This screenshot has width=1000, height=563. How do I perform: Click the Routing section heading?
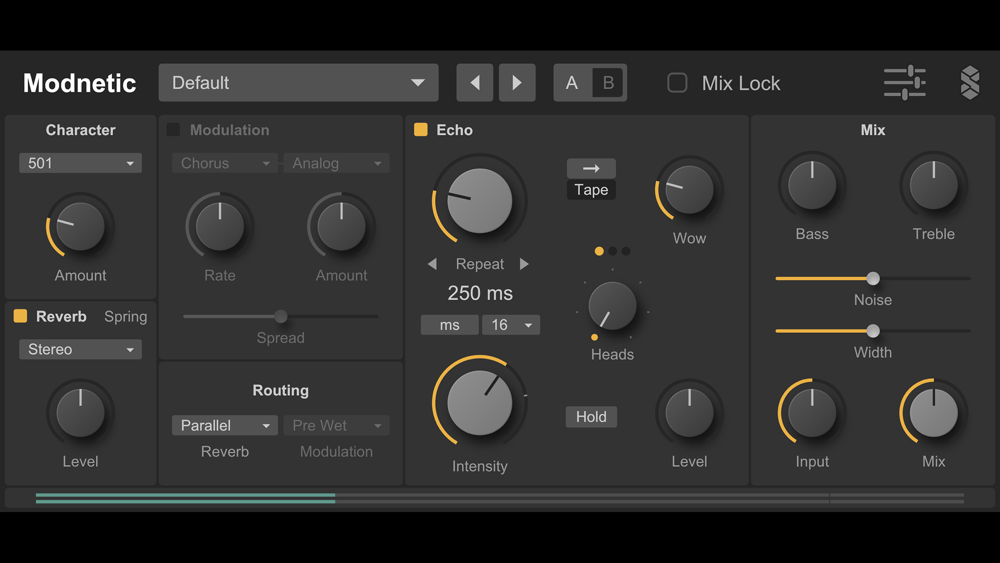281,390
